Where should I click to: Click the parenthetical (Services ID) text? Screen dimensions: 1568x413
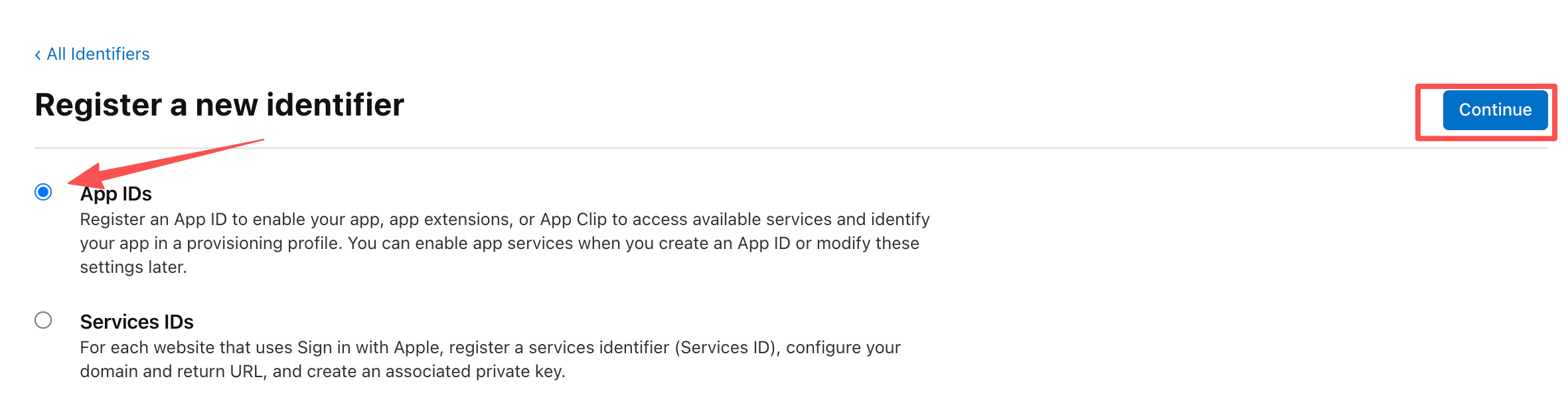click(728, 348)
